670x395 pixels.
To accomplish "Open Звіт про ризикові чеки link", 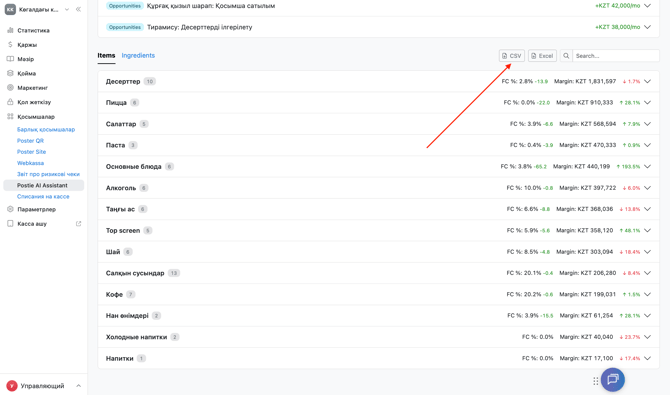I will (48, 174).
